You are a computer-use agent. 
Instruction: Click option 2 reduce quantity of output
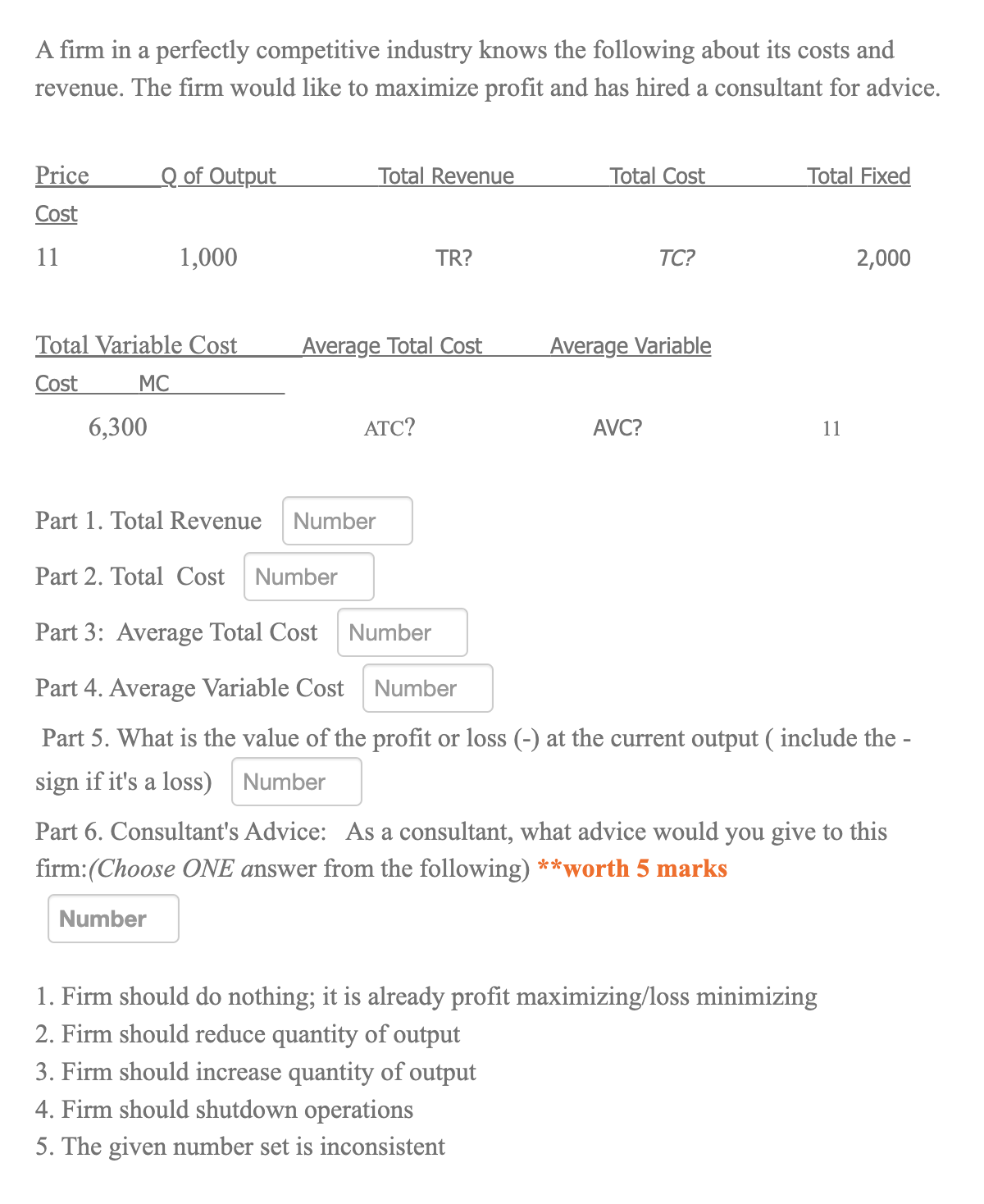248,1034
